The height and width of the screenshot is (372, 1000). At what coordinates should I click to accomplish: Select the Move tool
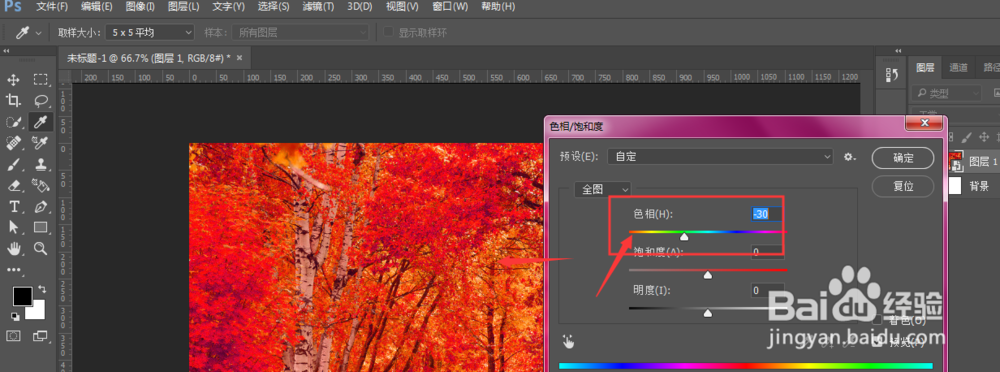click(13, 80)
